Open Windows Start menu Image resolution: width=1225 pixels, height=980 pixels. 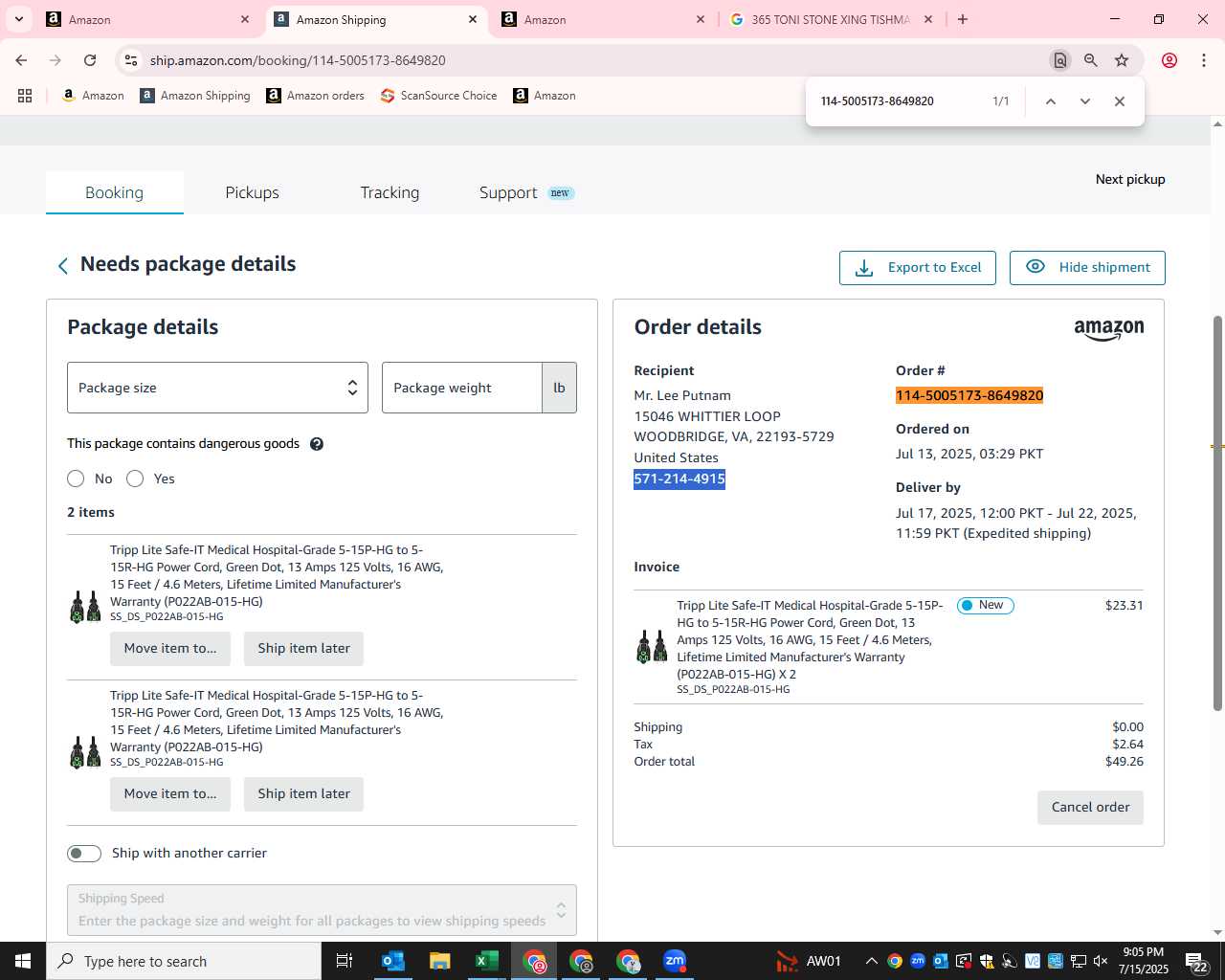coord(23,961)
